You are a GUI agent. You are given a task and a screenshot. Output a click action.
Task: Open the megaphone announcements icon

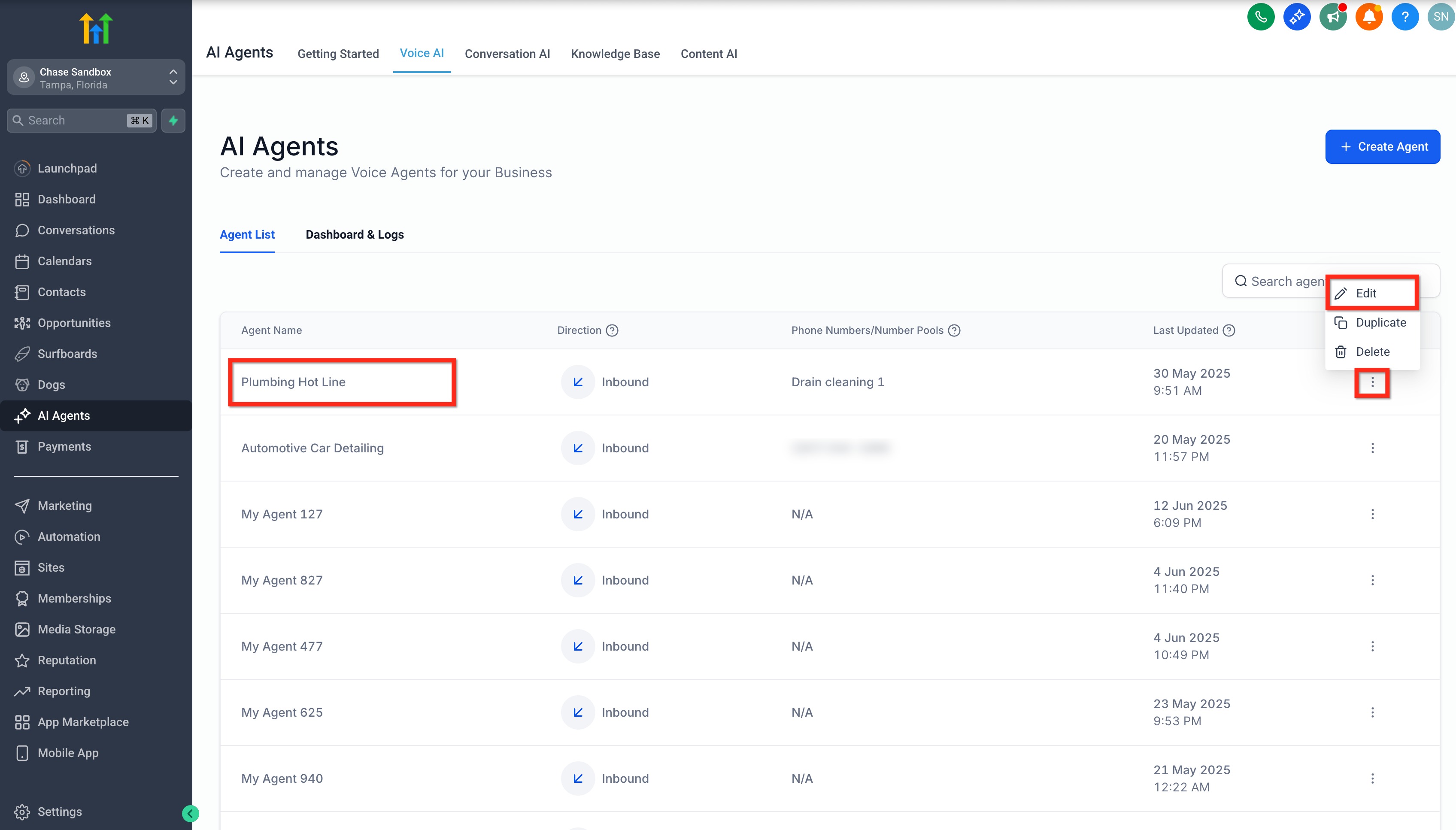[x=1332, y=17]
